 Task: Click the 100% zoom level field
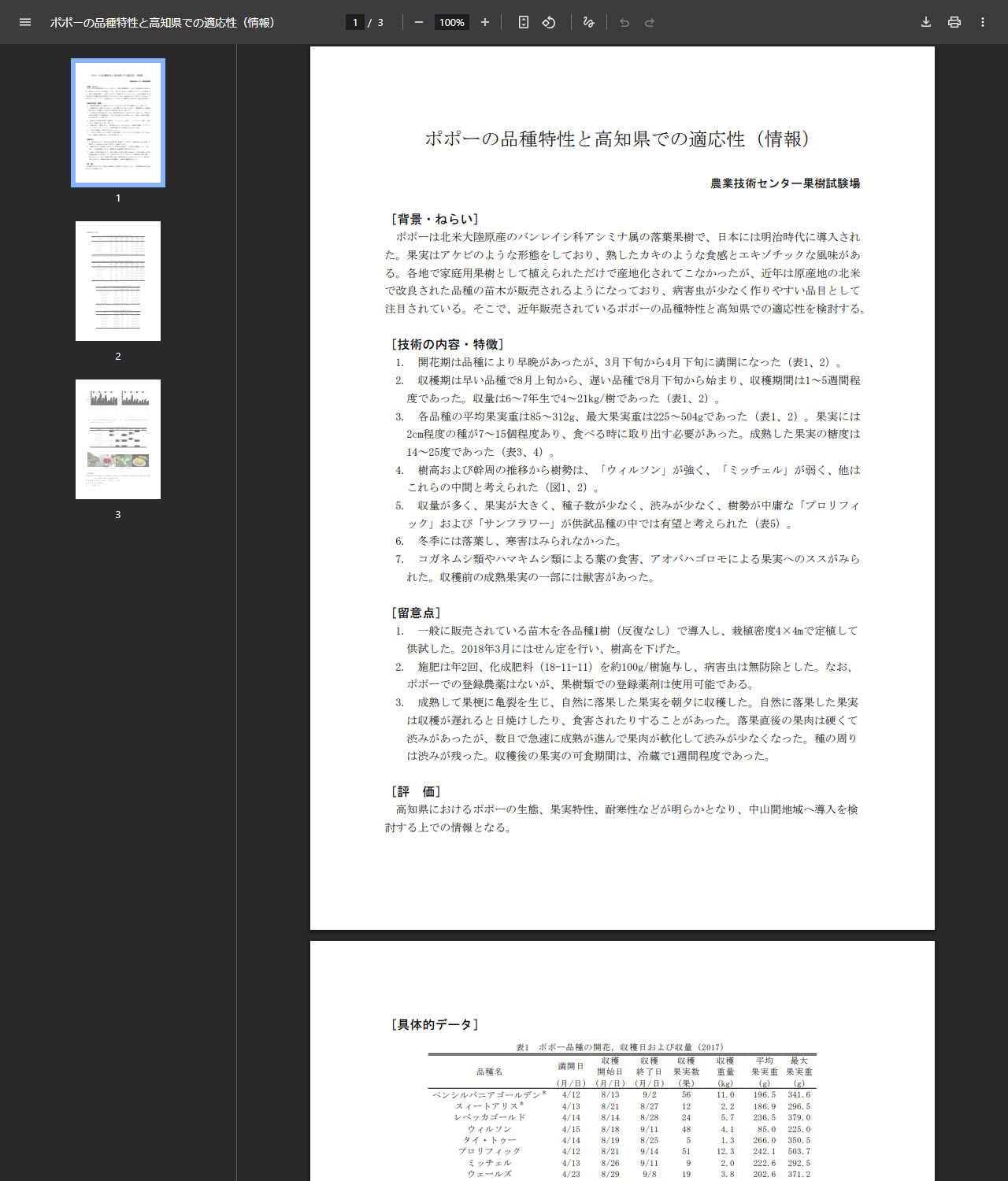pos(452,22)
